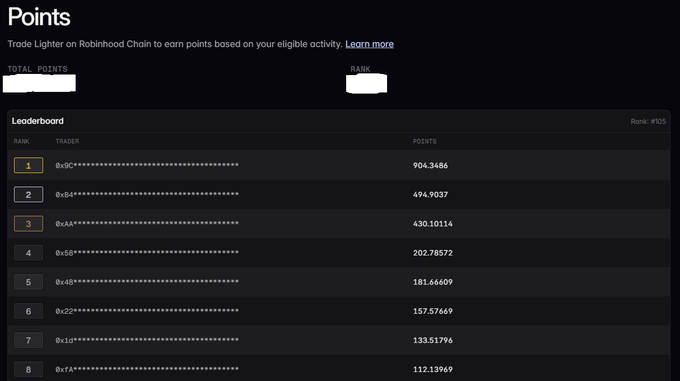The width and height of the screenshot is (680, 381).
Task: Select trader address starting 0x1d
Action: pos(147,340)
